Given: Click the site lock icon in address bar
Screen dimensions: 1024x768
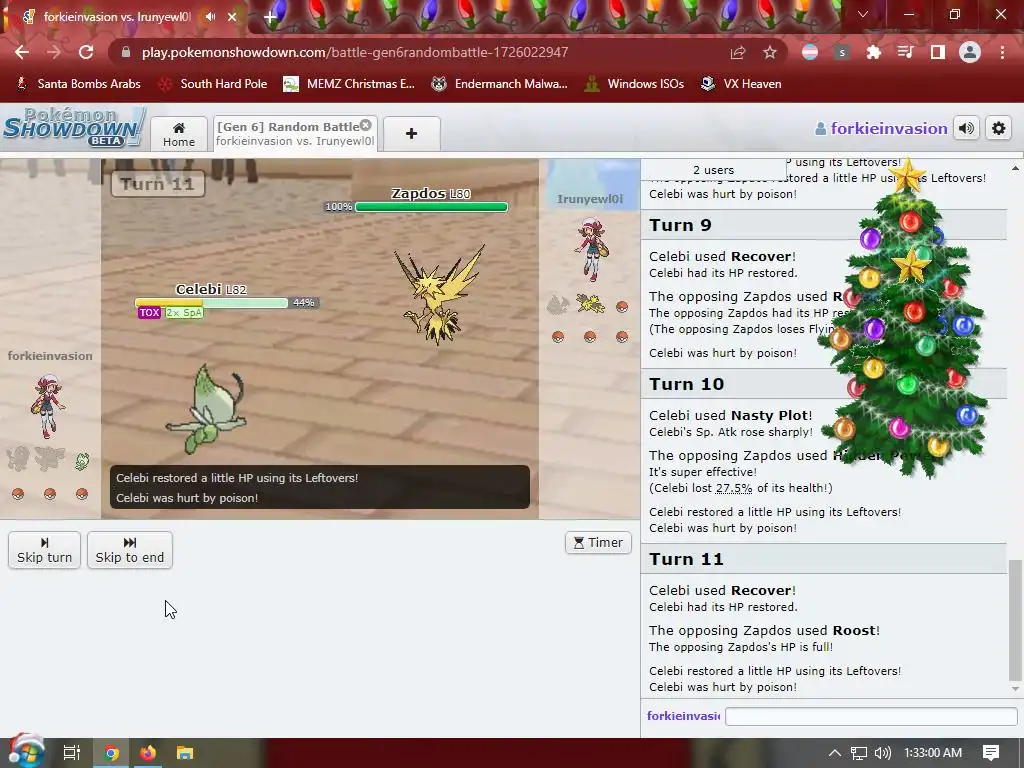Looking at the screenshot, I should click(126, 52).
